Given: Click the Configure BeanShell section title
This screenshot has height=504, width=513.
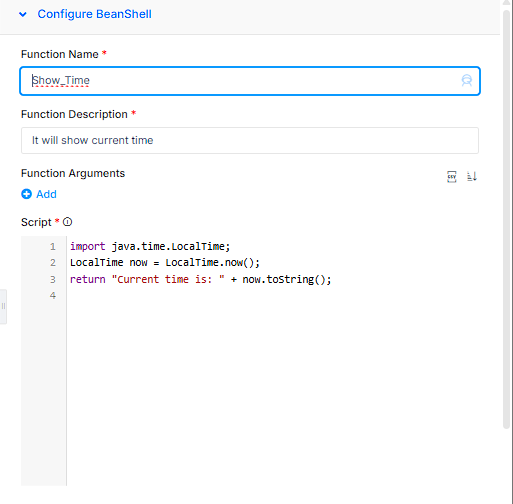Looking at the screenshot, I should click(x=94, y=14).
